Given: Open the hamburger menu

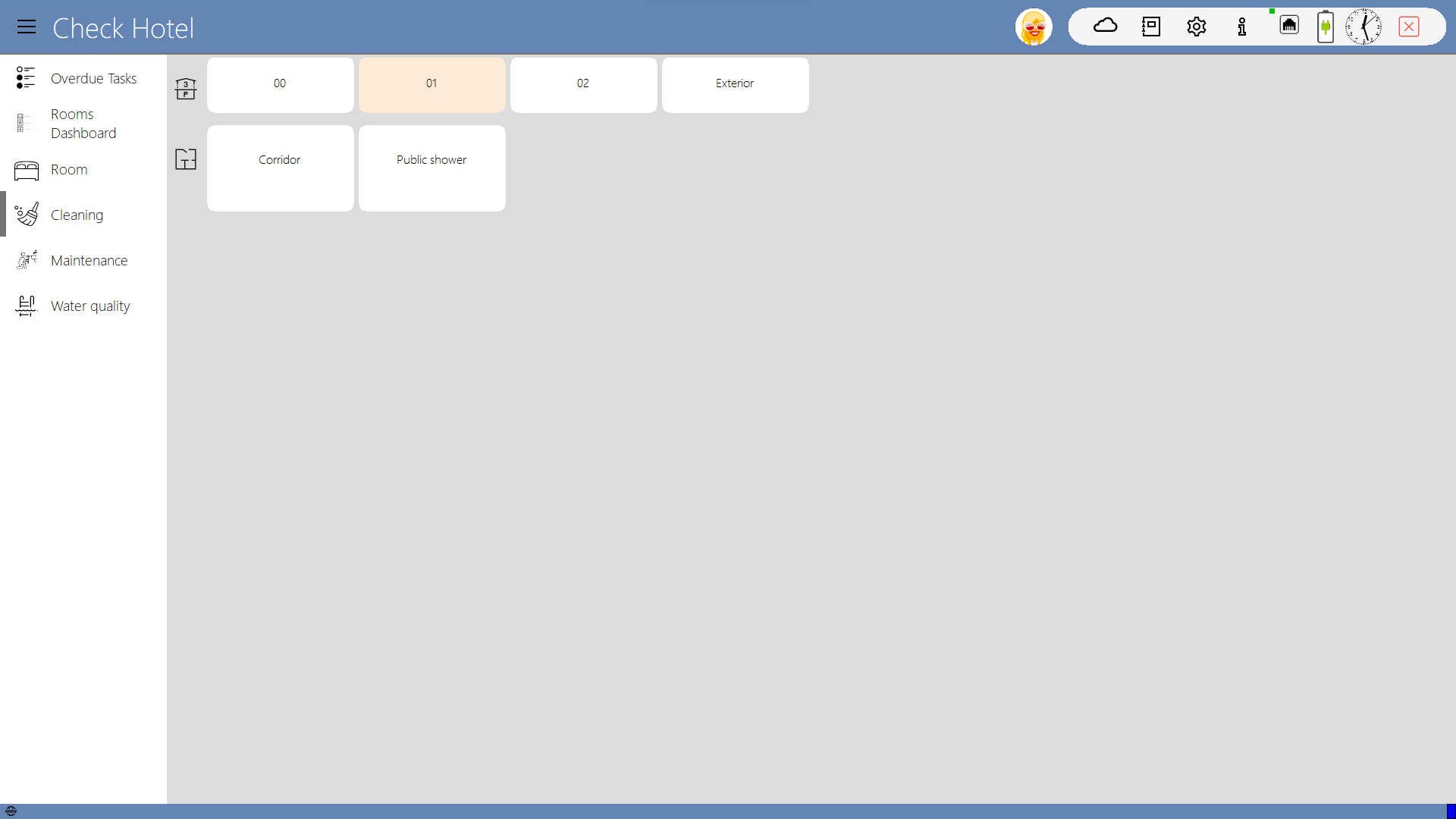Looking at the screenshot, I should [x=27, y=27].
